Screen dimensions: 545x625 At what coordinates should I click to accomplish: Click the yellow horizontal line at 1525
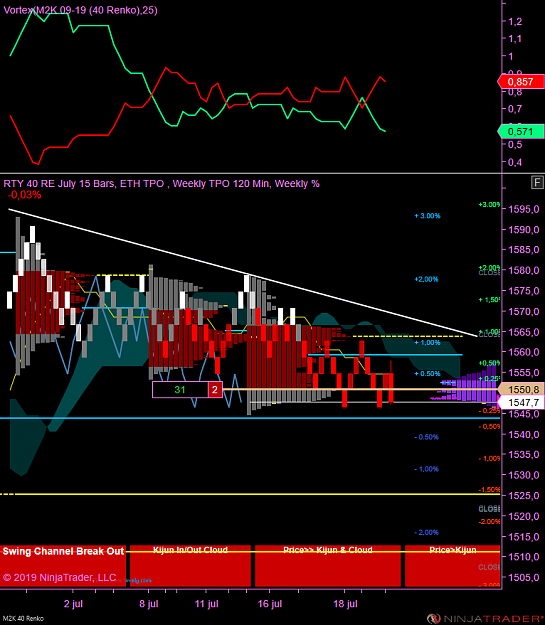[x=250, y=494]
